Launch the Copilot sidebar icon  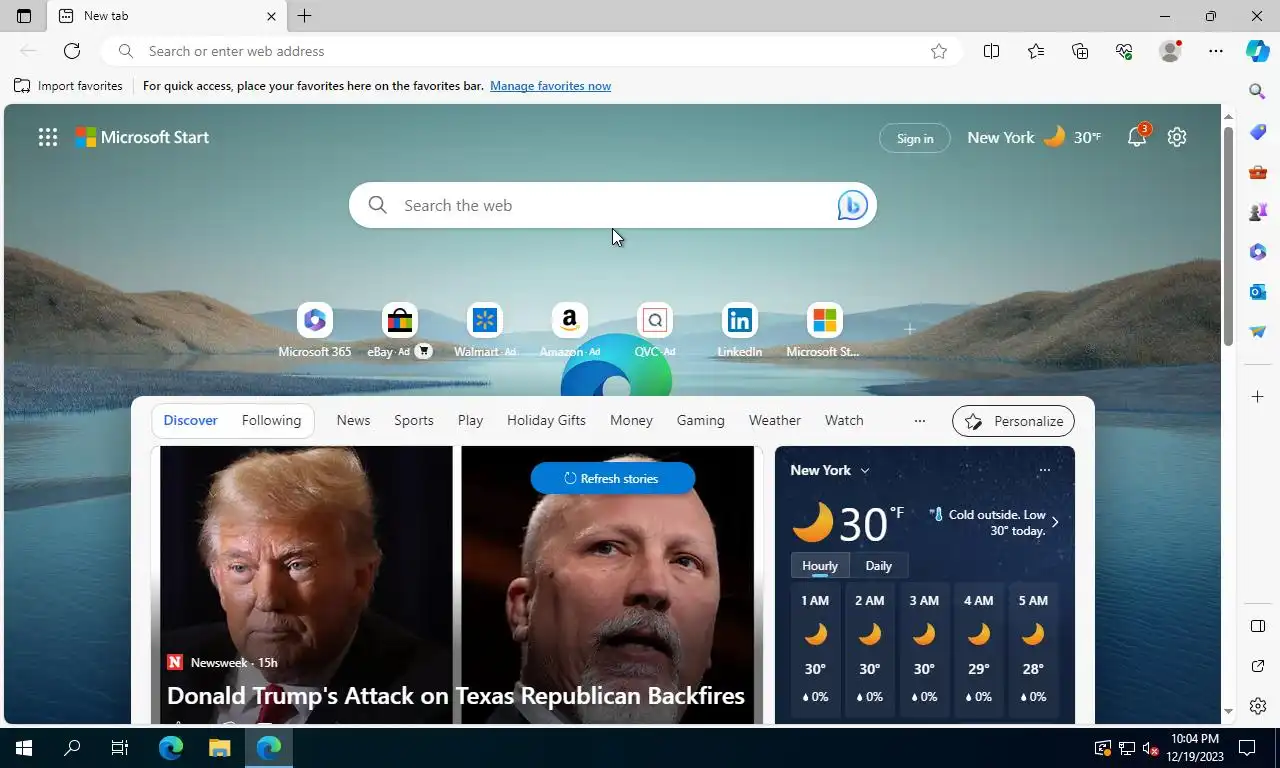(1258, 51)
